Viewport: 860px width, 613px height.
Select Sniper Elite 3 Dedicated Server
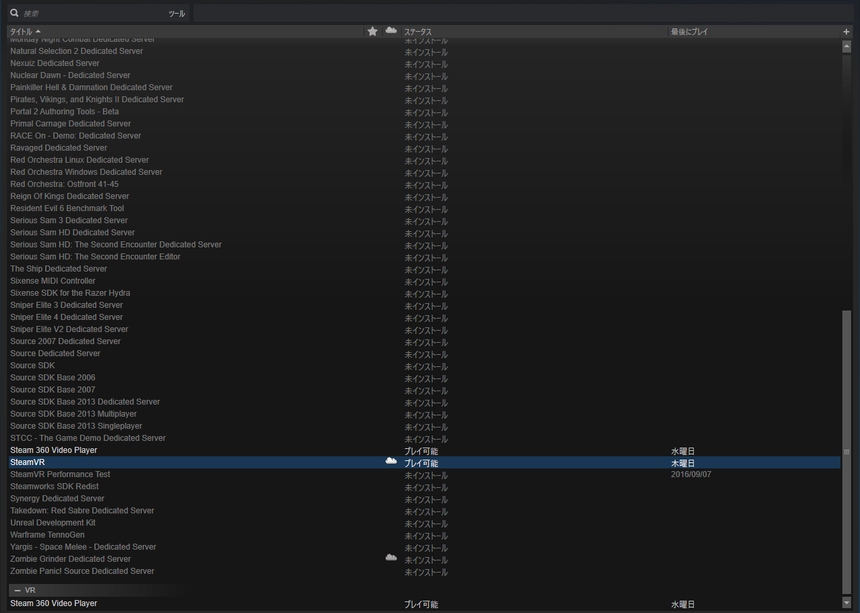pos(66,304)
